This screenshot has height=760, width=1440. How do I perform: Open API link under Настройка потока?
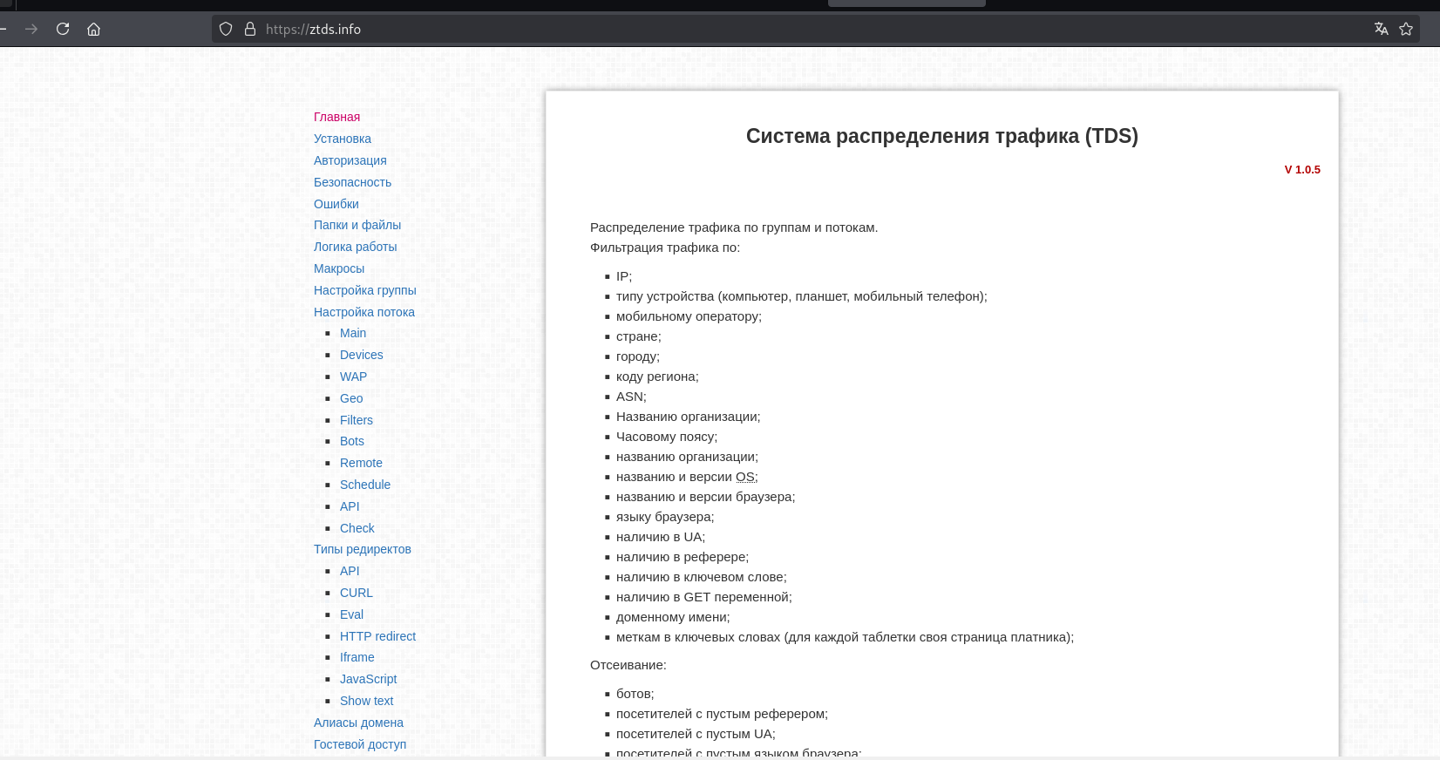[349, 507]
